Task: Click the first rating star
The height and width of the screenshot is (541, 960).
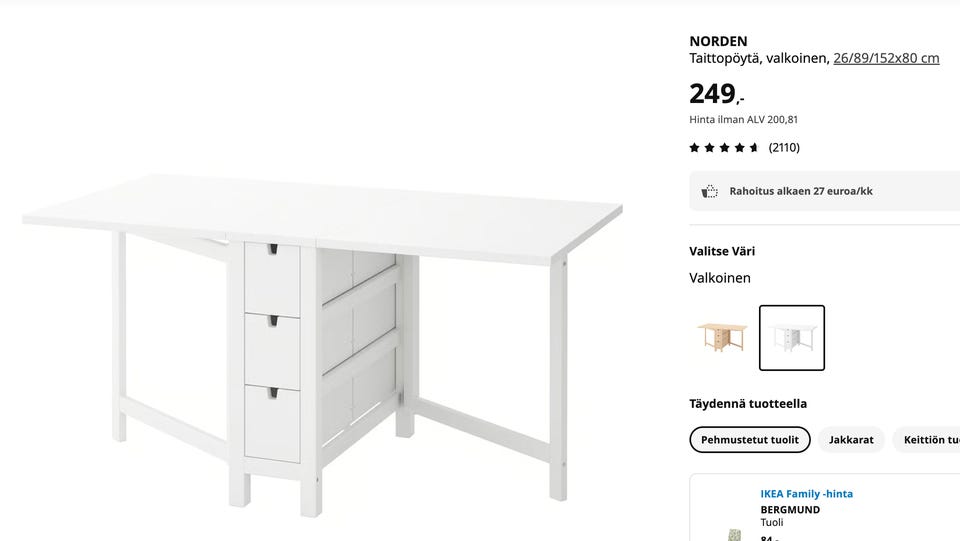Action: pos(694,147)
